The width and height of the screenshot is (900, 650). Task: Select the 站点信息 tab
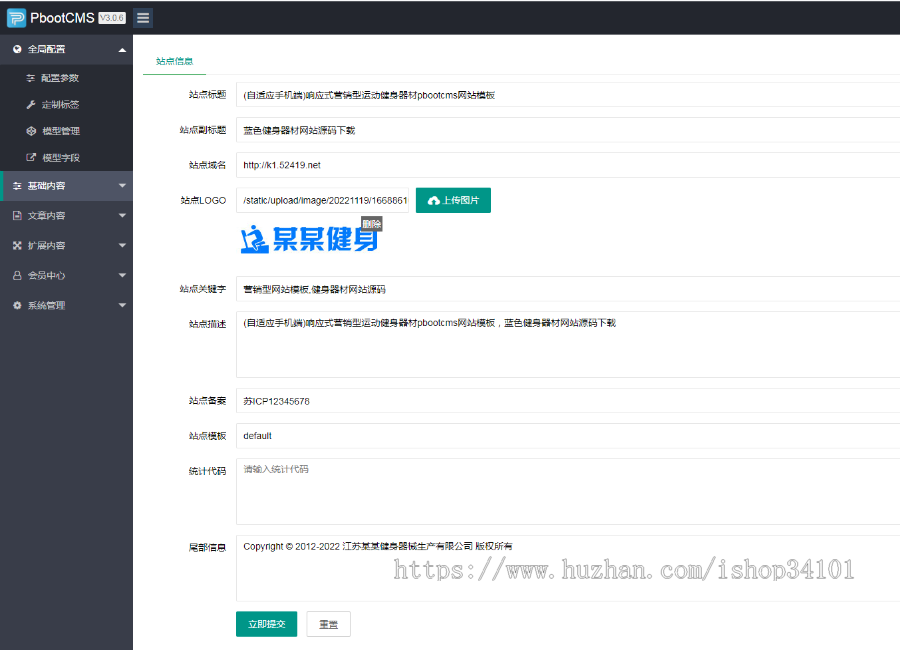(174, 61)
